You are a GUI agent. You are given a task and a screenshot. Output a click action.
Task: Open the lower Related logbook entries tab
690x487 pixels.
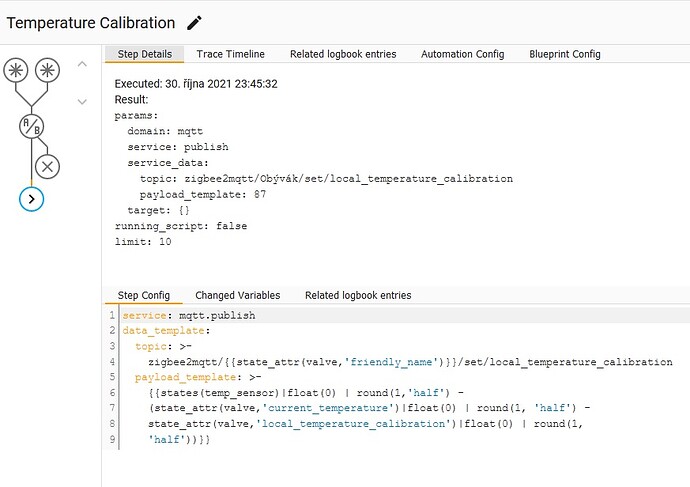[358, 295]
